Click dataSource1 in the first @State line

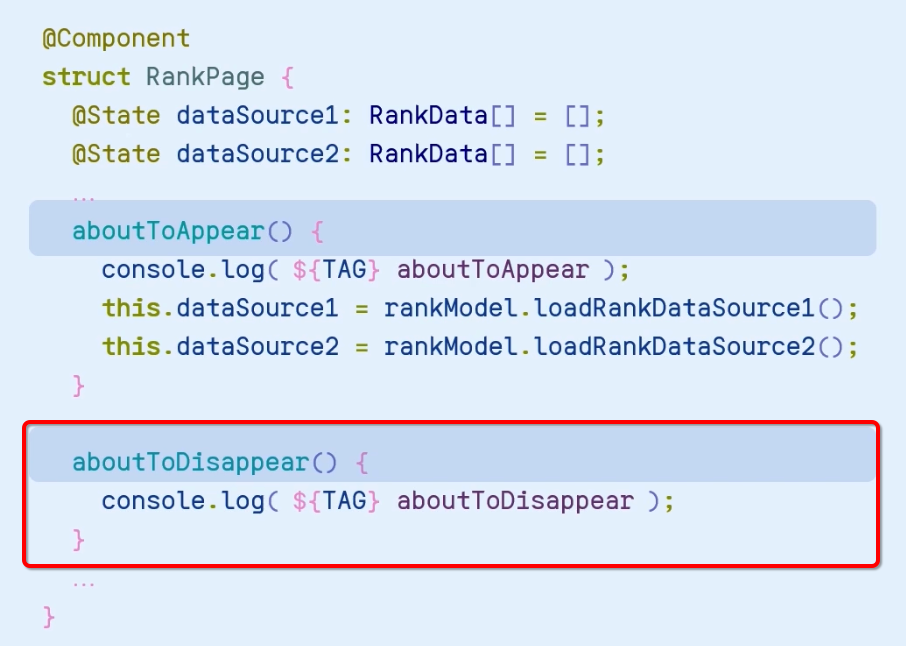[257, 116]
